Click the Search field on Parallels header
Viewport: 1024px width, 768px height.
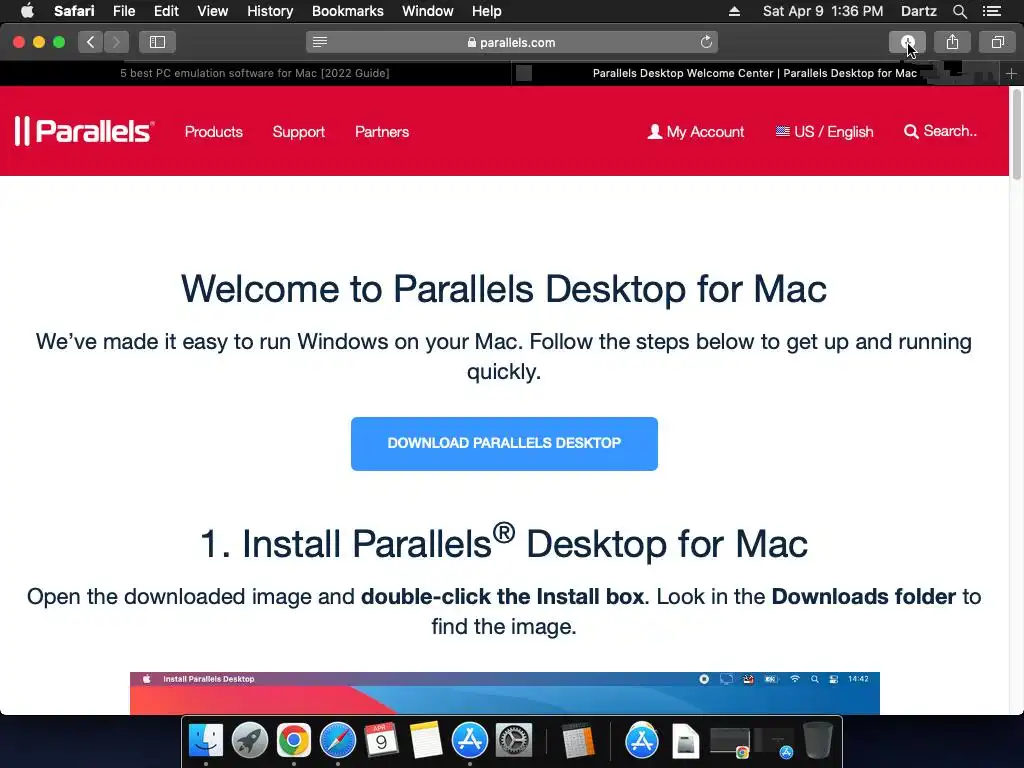click(x=940, y=131)
